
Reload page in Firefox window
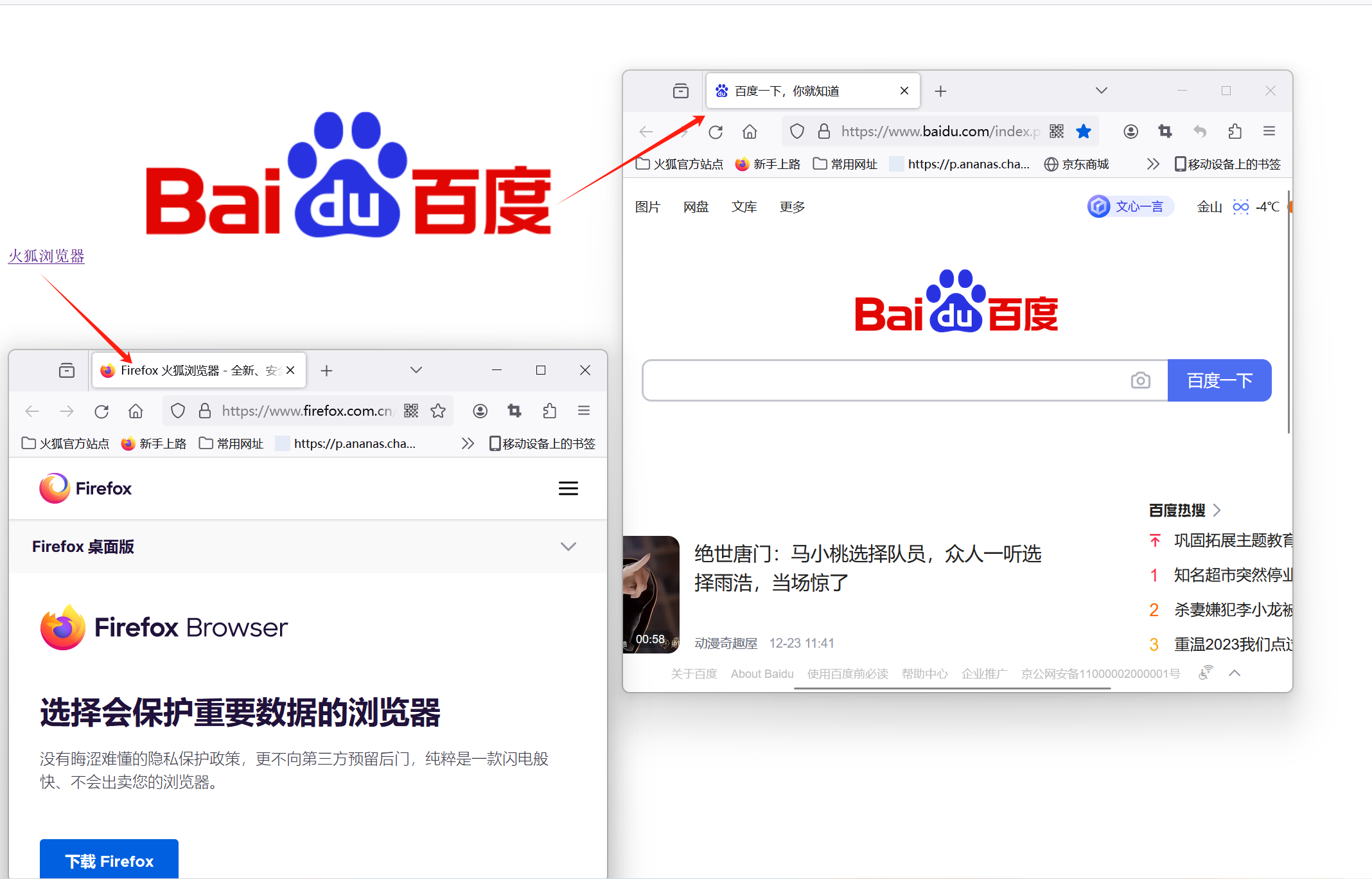[x=101, y=411]
